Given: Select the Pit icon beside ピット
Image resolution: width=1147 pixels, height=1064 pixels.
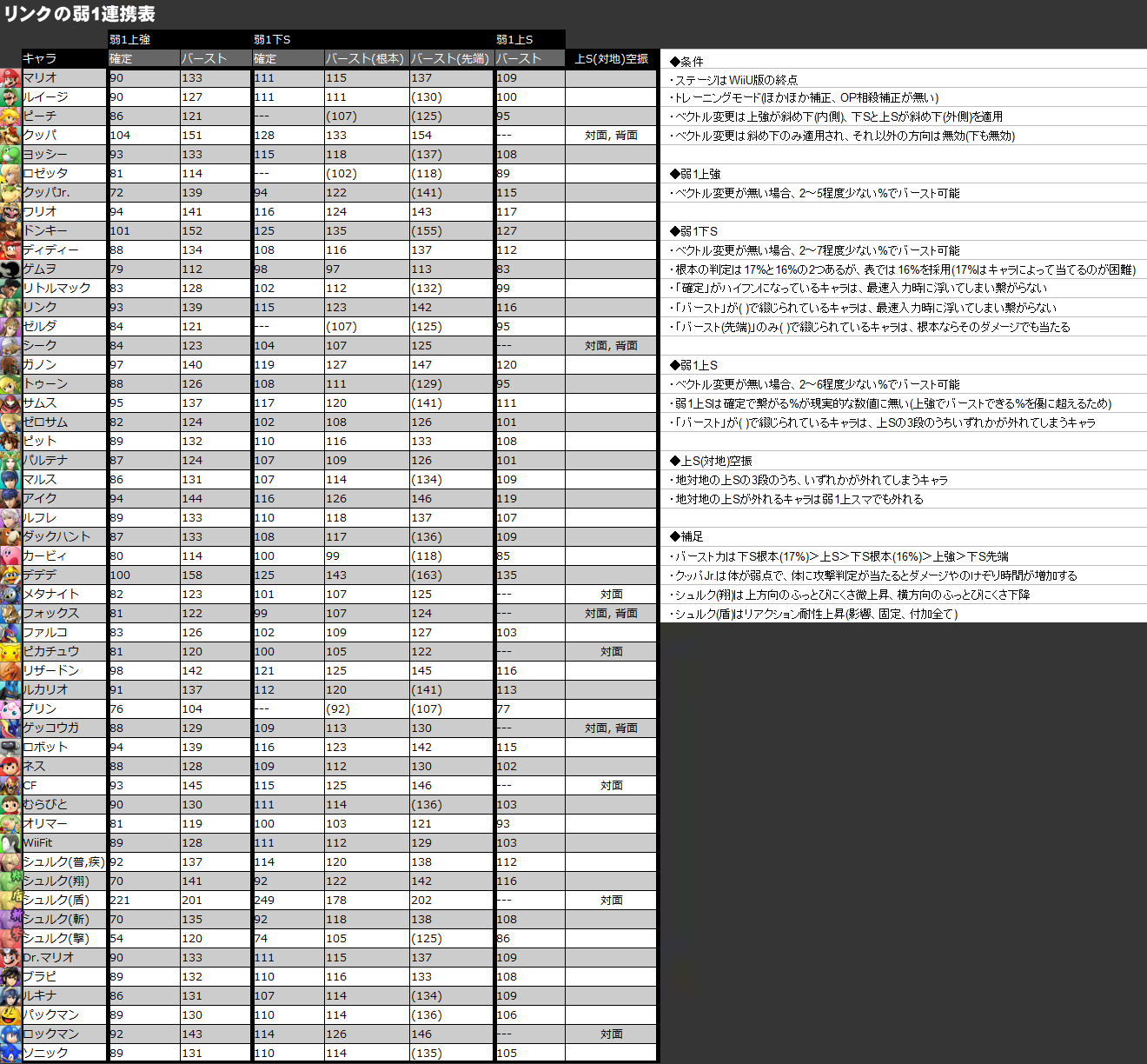Looking at the screenshot, I should [10, 441].
